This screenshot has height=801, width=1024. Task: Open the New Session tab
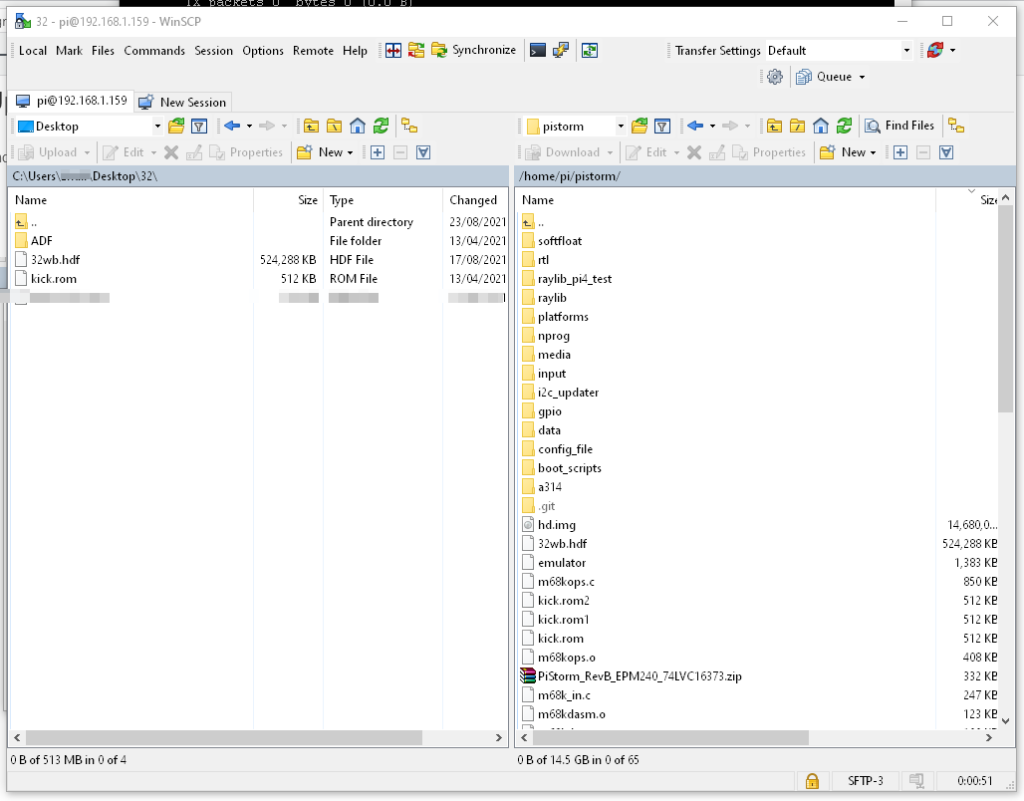click(x=183, y=102)
